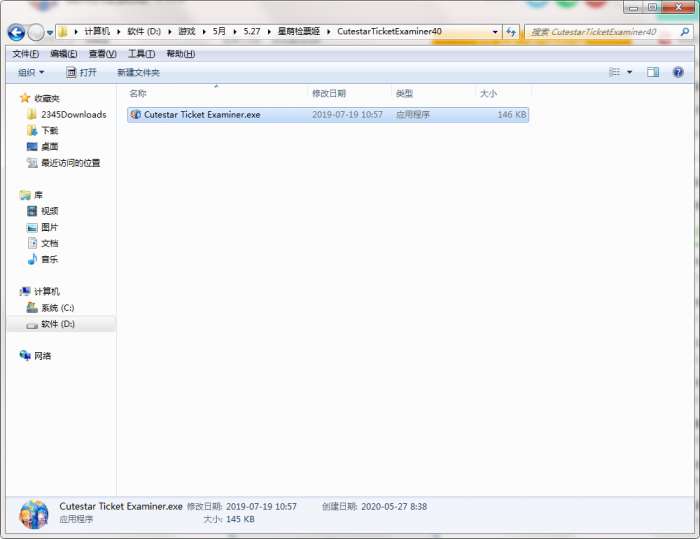Viewport: 700px width, 539px height.
Task: Sort by 修改日期 column header
Action: (x=329, y=93)
